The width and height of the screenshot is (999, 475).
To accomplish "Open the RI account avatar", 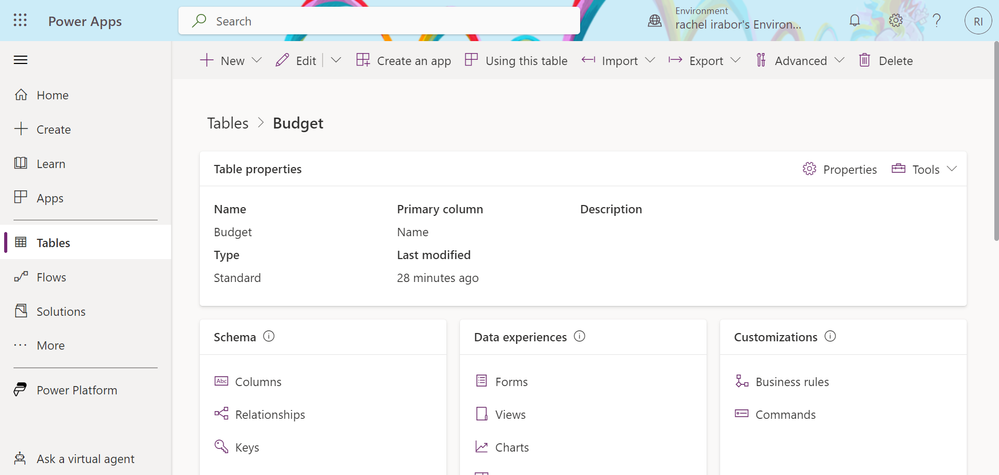I will [978, 20].
